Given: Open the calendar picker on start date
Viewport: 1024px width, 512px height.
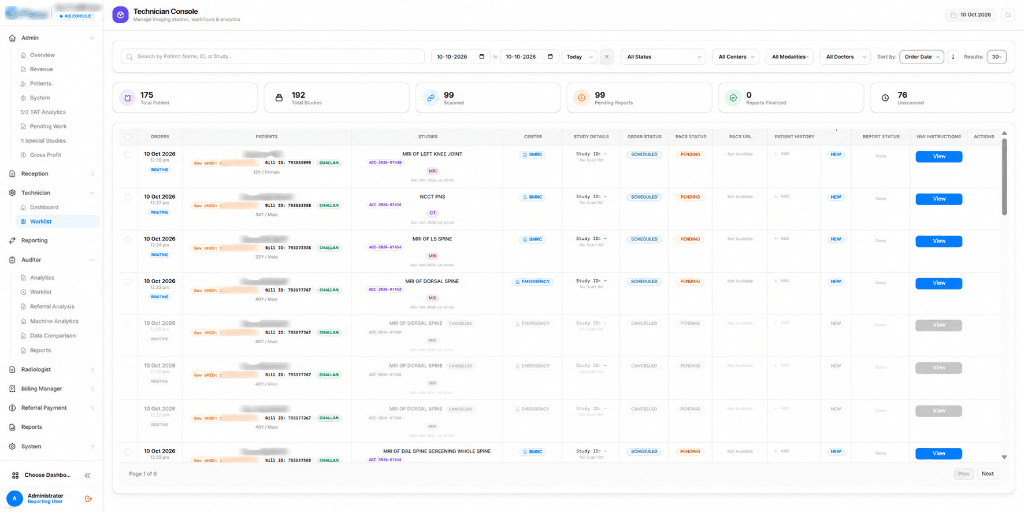Looking at the screenshot, I should 481,57.
